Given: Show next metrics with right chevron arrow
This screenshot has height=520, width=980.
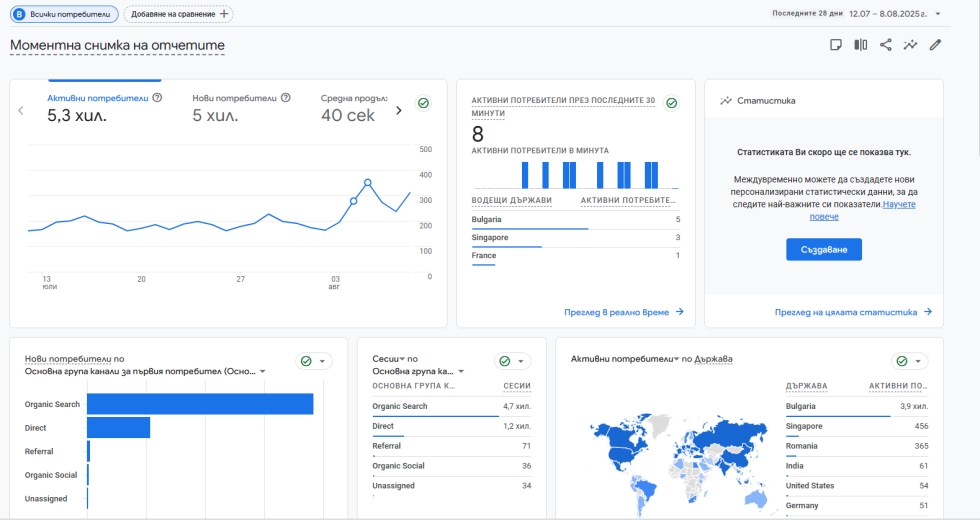Looking at the screenshot, I should 399,111.
